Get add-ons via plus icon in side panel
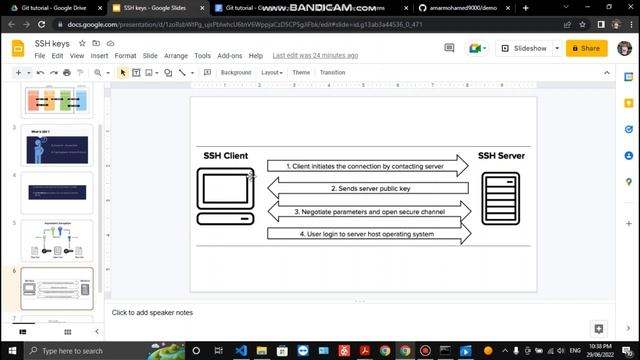The height and width of the screenshot is (360, 640). tap(629, 224)
